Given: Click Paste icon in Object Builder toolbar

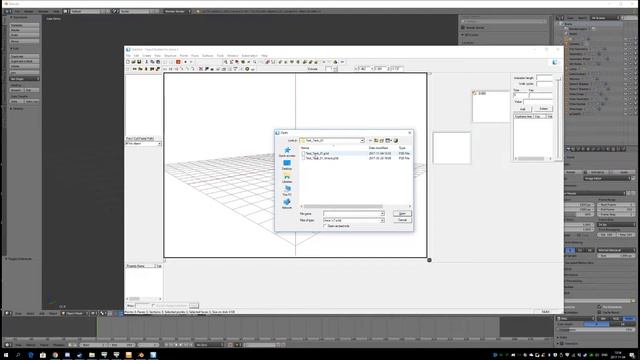Looking at the screenshot, I should pyautogui.click(x=158, y=62).
